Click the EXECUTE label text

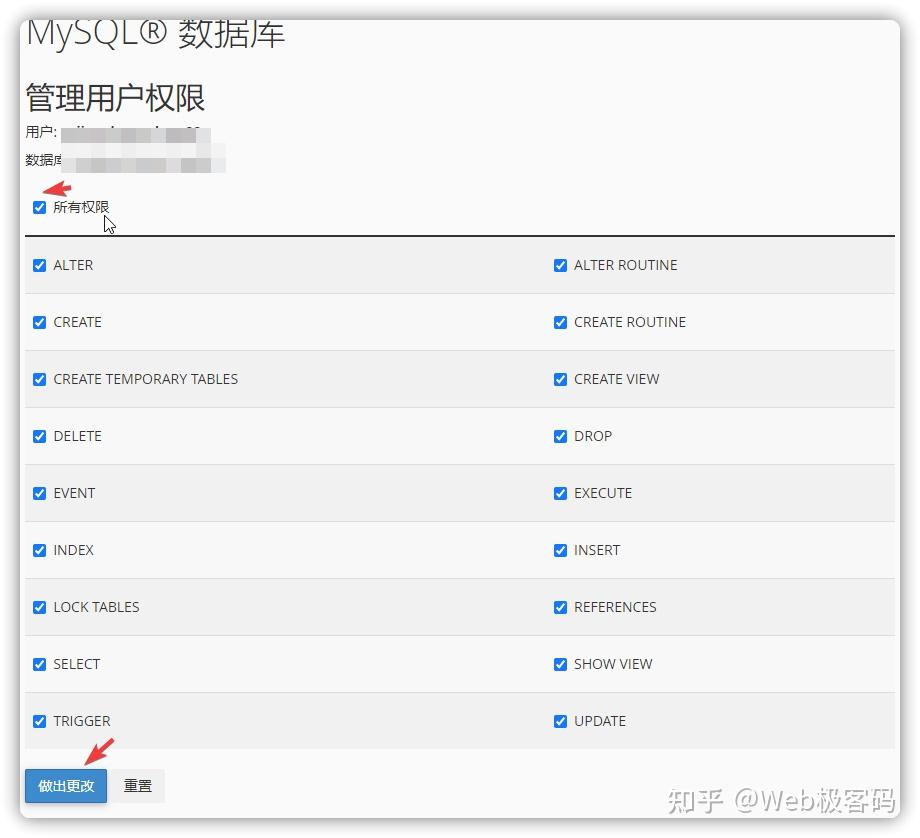tap(603, 493)
